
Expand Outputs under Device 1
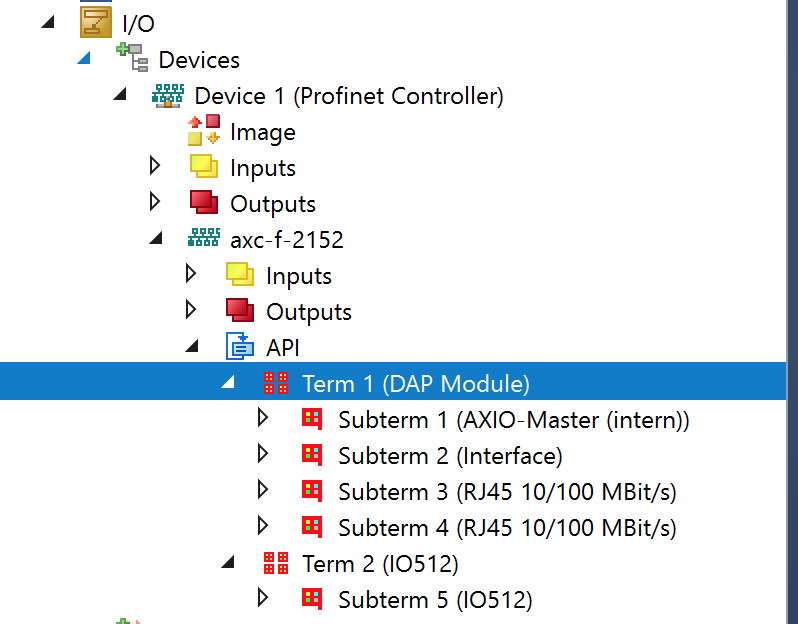155,202
